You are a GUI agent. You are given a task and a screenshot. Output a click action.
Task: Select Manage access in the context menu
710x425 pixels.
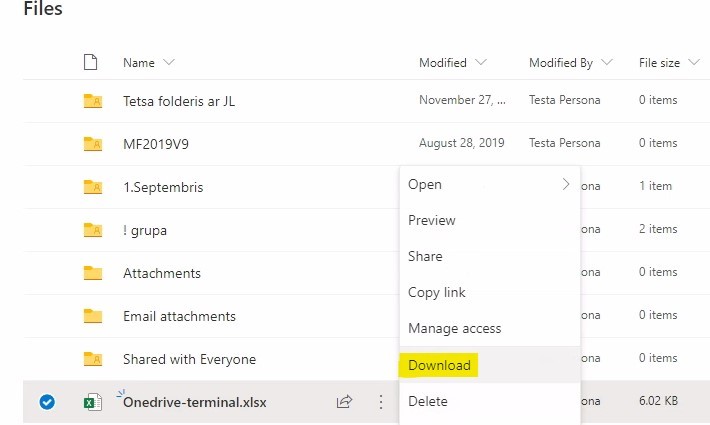[x=455, y=328]
